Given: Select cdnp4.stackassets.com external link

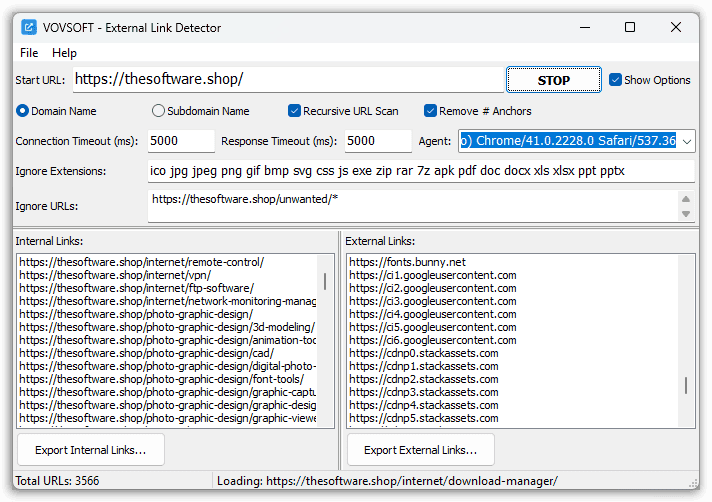Looking at the screenshot, I should click(x=424, y=405).
